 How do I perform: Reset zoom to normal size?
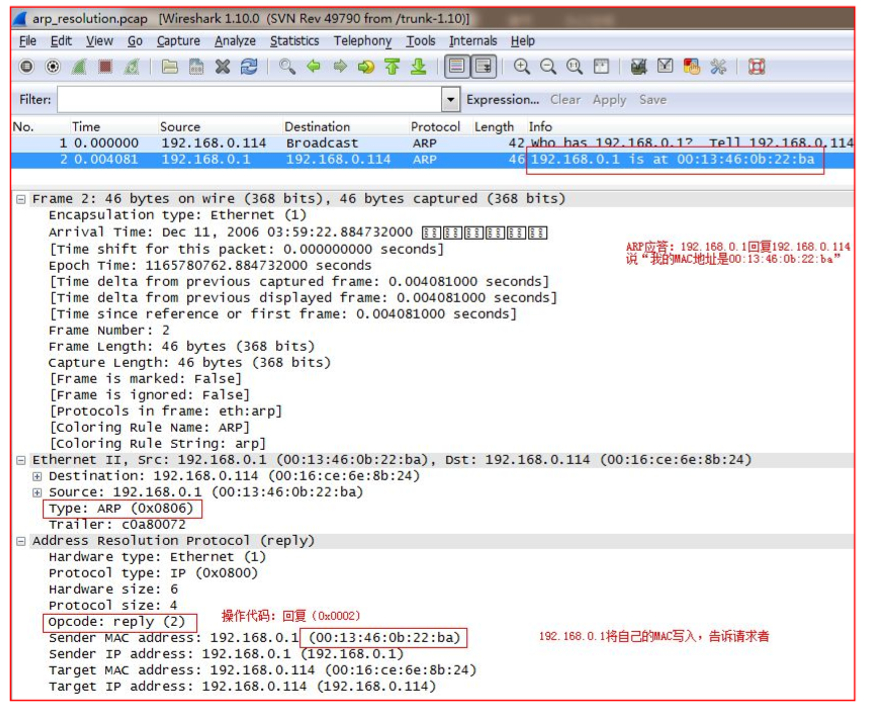point(574,67)
